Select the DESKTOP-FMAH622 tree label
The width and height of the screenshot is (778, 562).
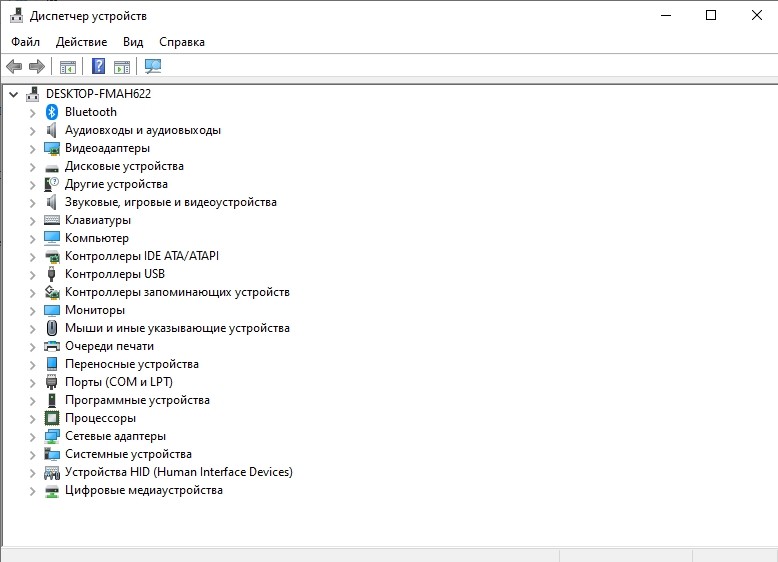pos(98,94)
